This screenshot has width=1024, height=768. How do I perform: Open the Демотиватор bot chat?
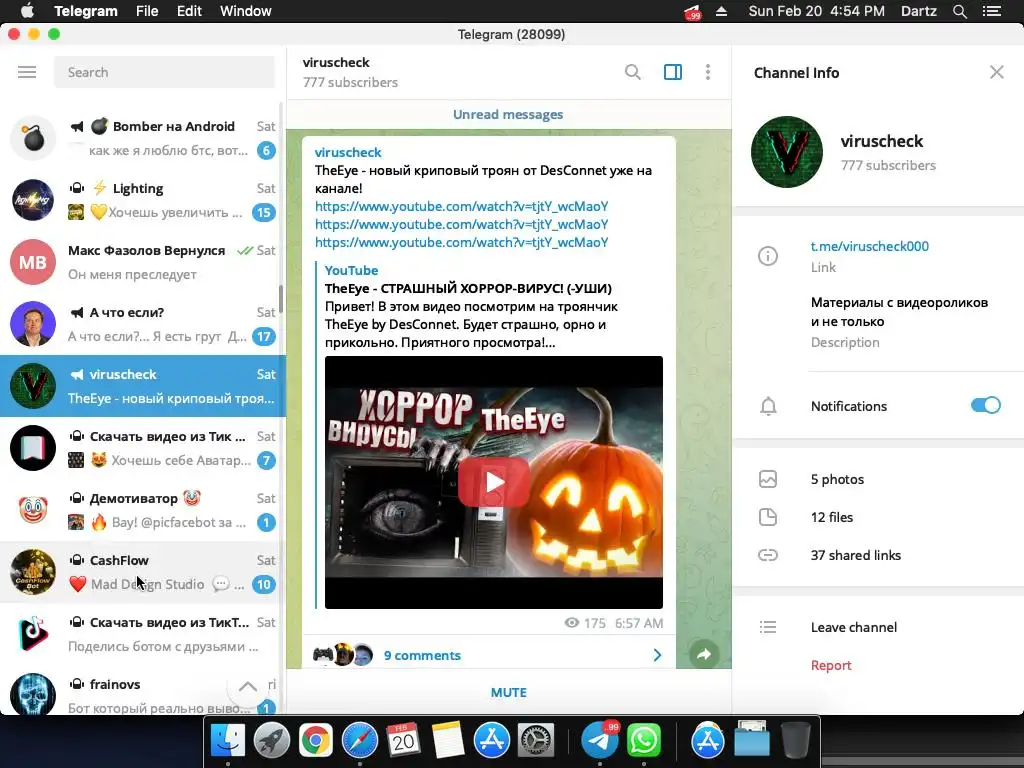click(x=142, y=510)
